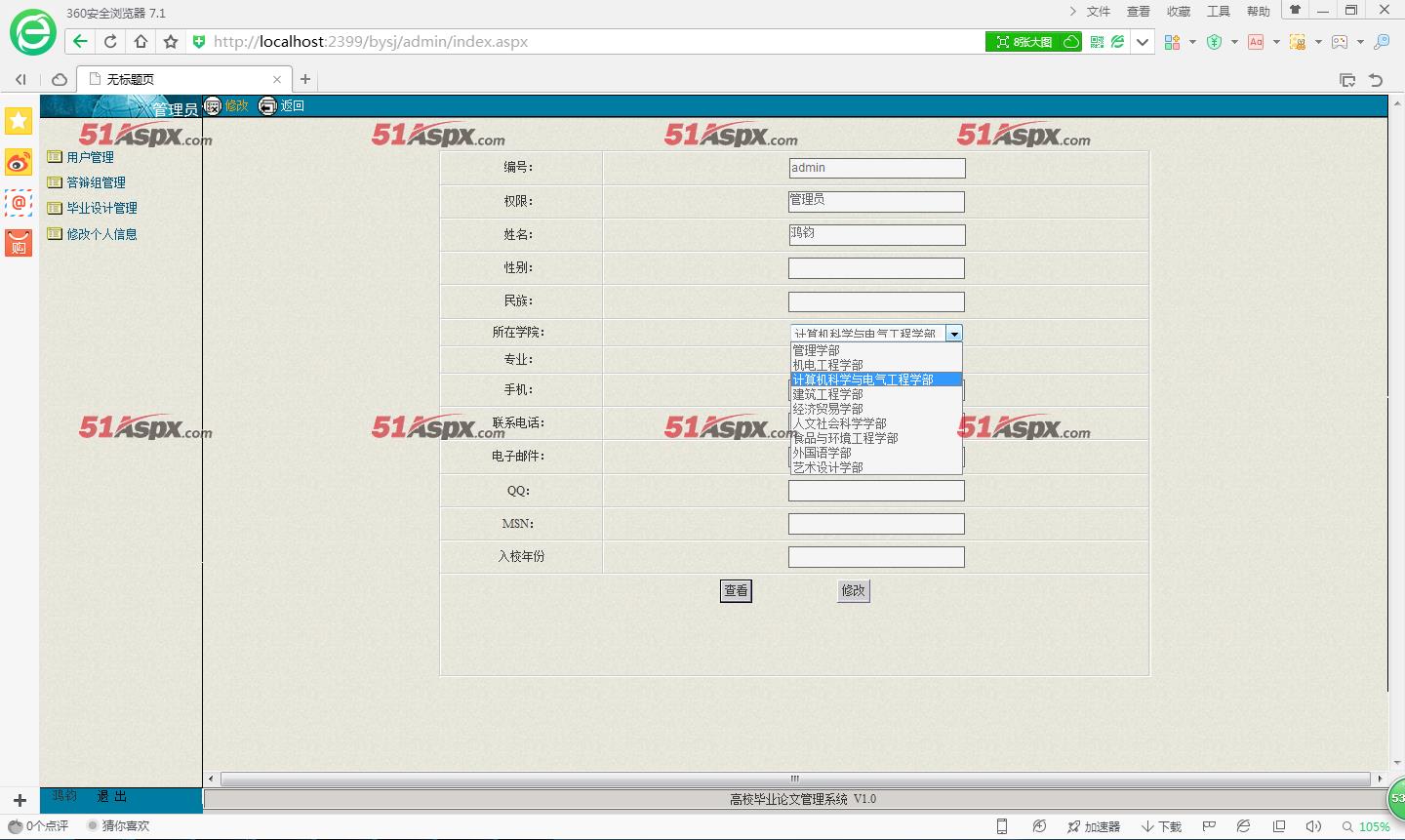This screenshot has width=1405, height=840.
Task: Open the 收藏 menu
Action: click(x=1179, y=12)
